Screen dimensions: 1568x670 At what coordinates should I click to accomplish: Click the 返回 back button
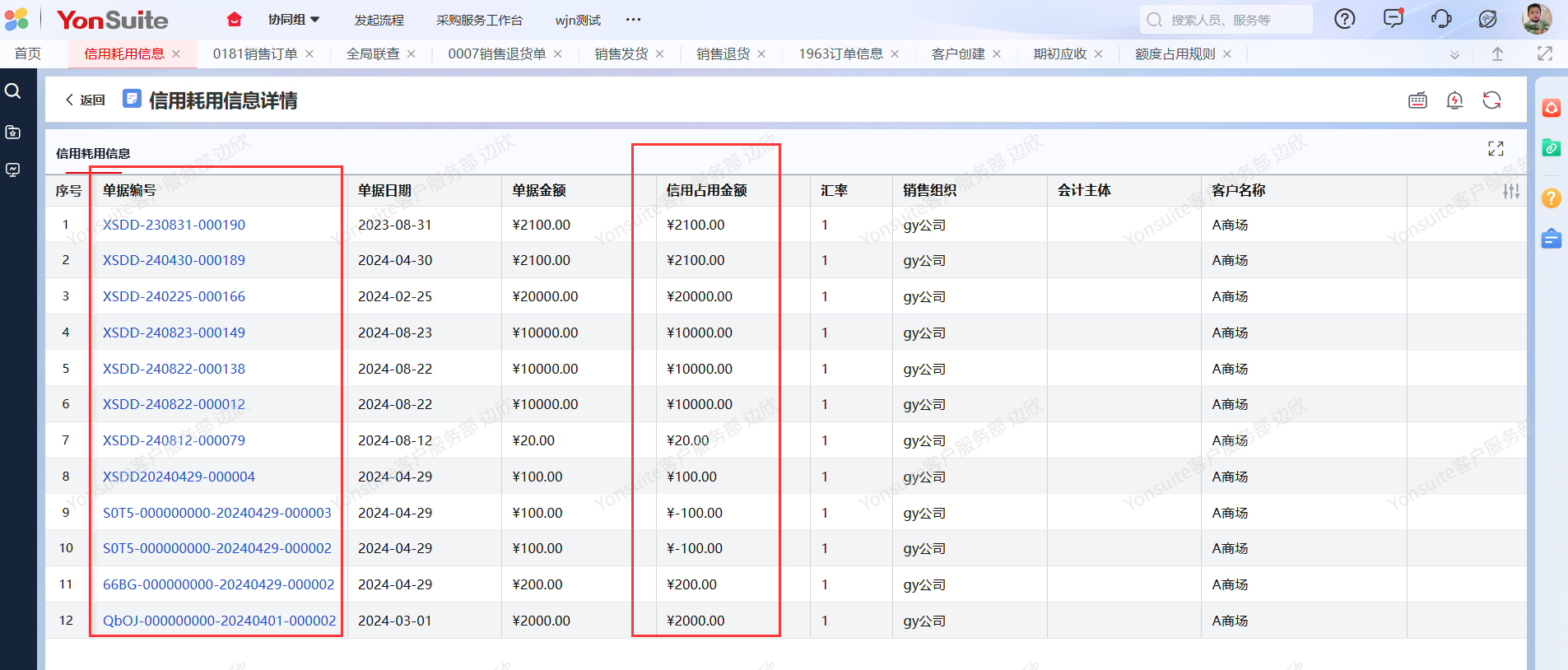tap(86, 100)
